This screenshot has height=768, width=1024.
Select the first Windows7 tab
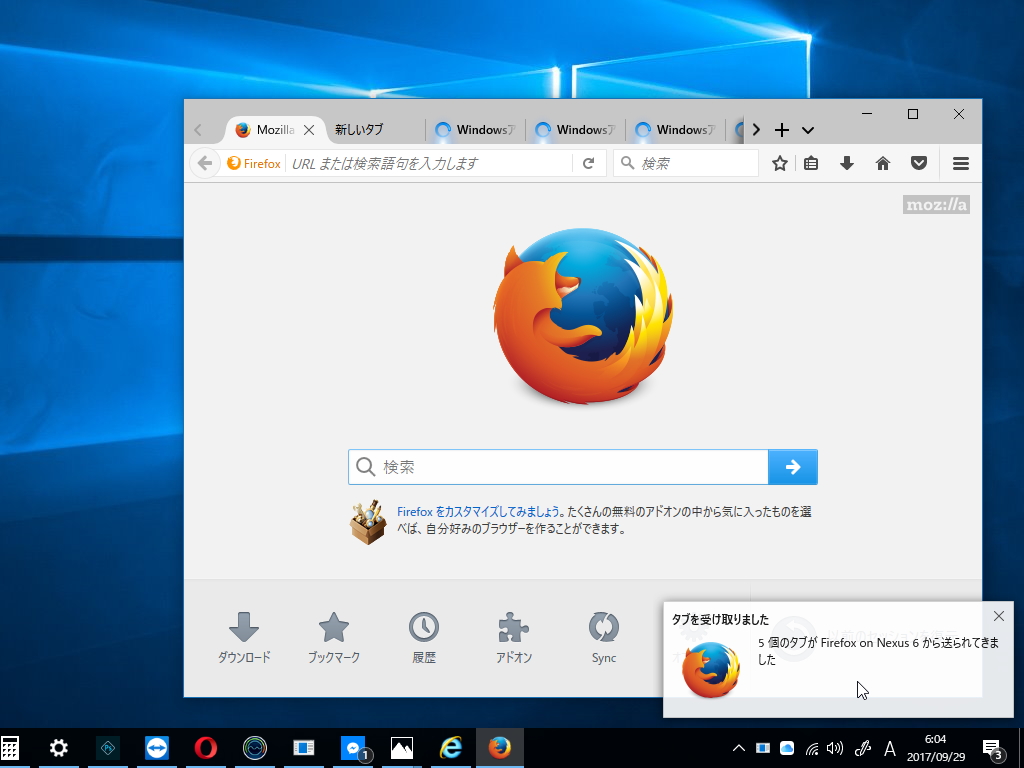point(475,129)
